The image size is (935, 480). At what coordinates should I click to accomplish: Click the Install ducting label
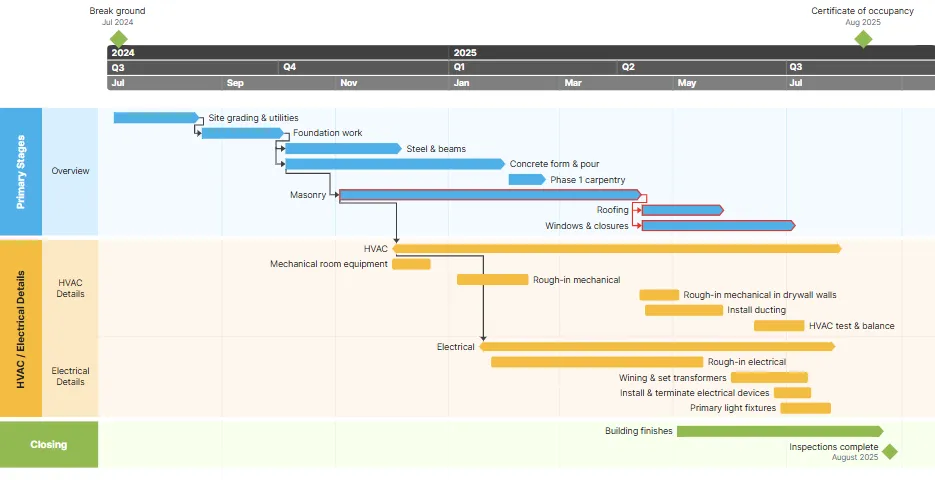pyautogui.click(x=757, y=310)
